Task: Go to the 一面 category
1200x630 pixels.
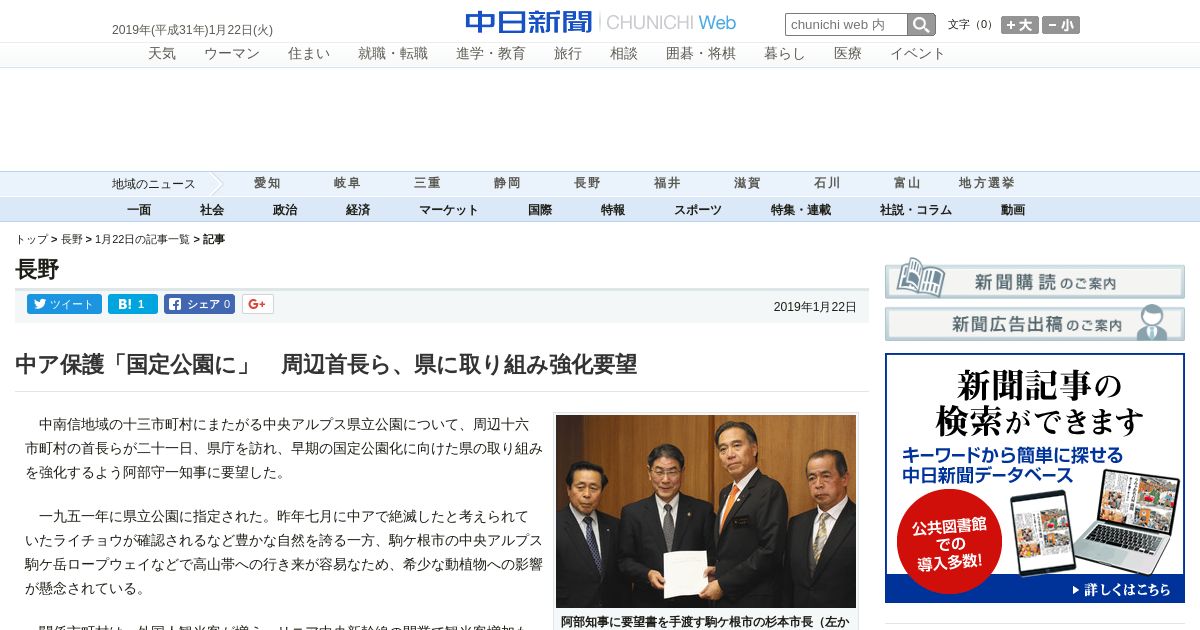Action: [x=139, y=210]
